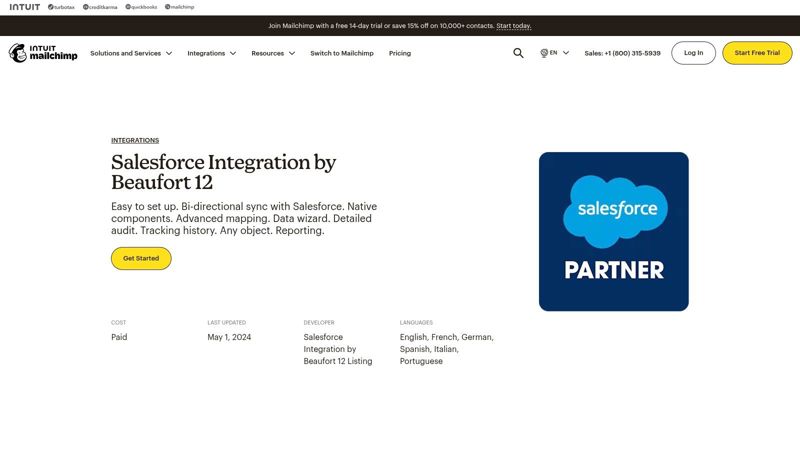The image size is (800, 450).
Task: Open the search magnifier icon
Action: [518, 53]
